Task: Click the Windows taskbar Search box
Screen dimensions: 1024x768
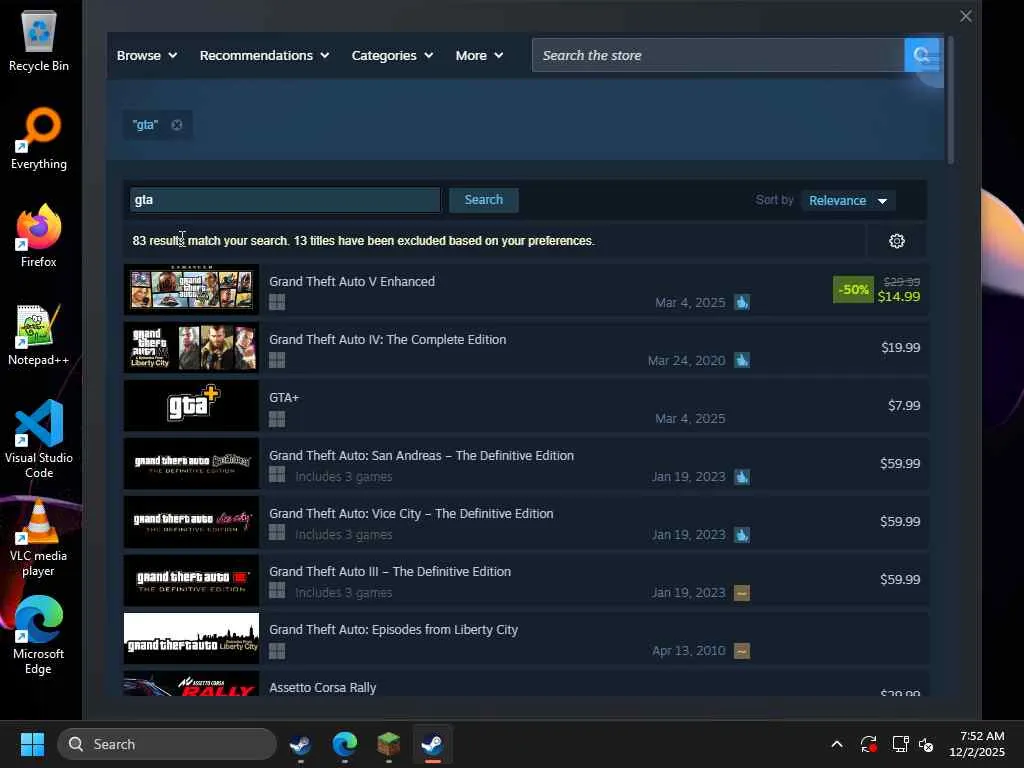Action: tap(167, 744)
